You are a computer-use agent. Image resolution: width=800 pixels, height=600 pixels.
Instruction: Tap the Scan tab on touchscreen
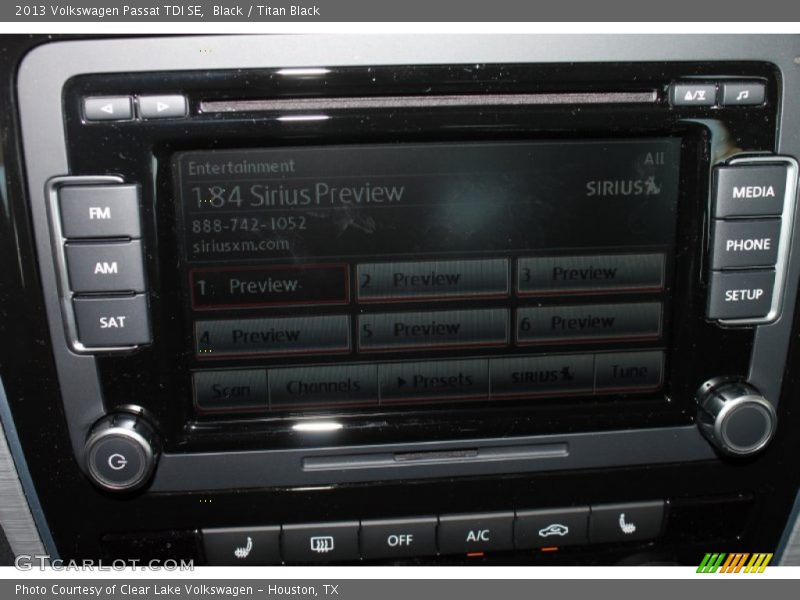231,390
